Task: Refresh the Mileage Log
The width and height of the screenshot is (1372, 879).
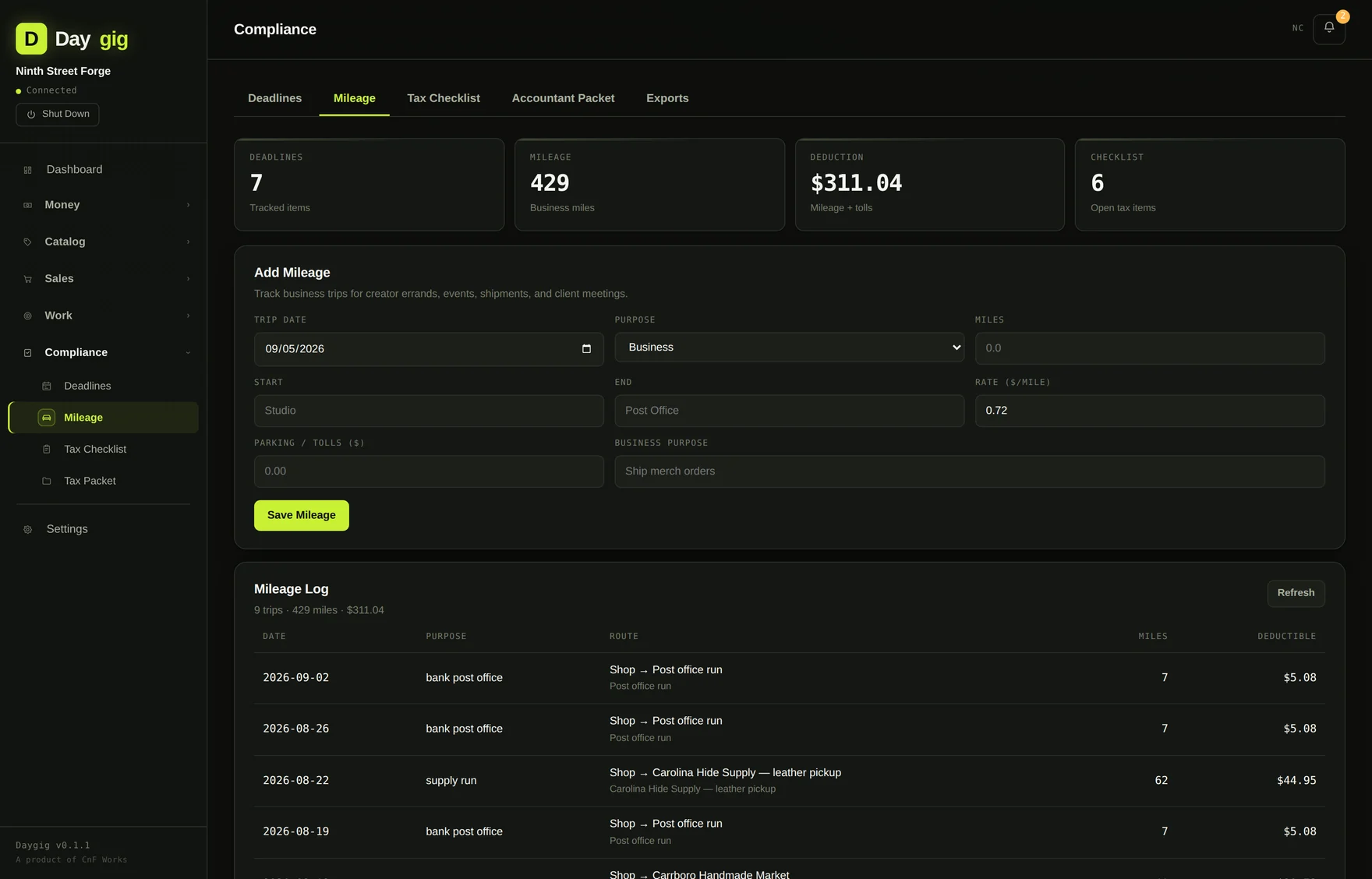Action: 1296,593
